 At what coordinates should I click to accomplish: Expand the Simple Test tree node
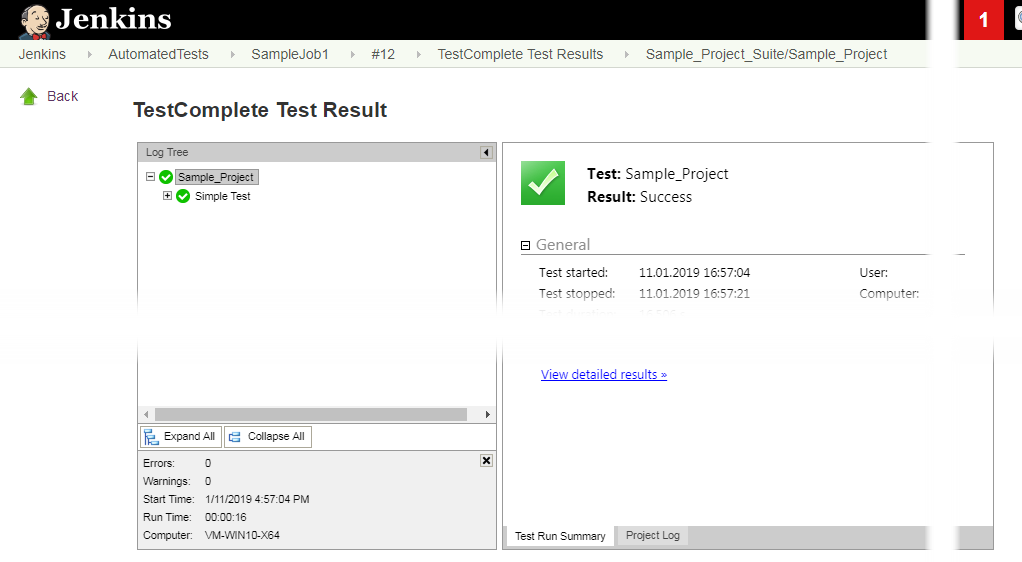pos(168,196)
